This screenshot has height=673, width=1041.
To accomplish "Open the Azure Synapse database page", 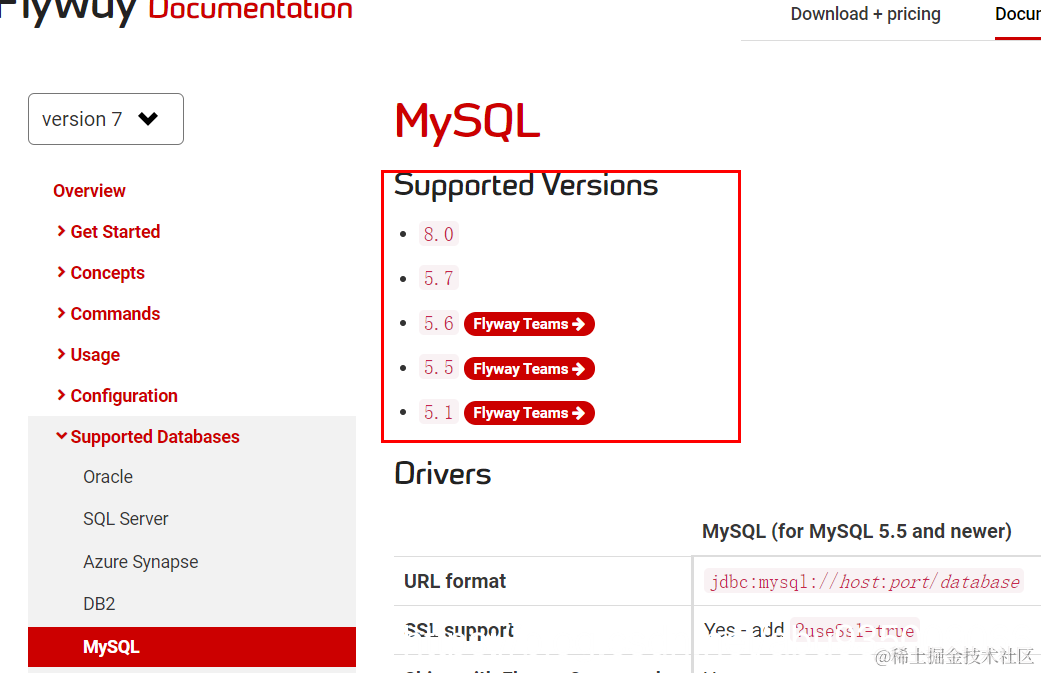I will pyautogui.click(x=141, y=562).
